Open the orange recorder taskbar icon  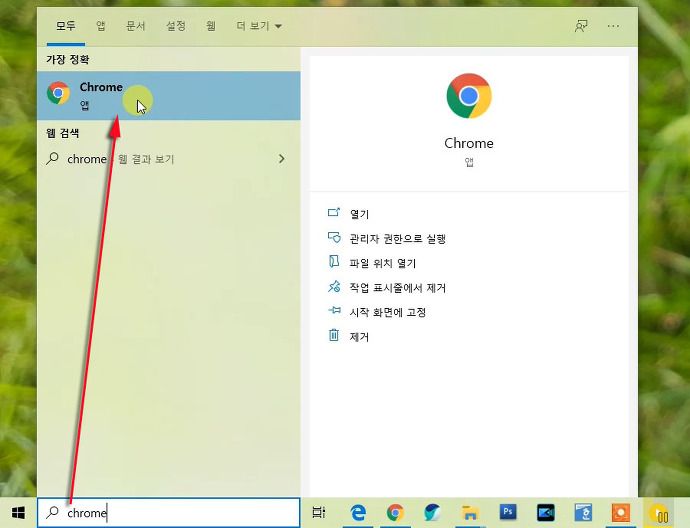tap(620, 513)
